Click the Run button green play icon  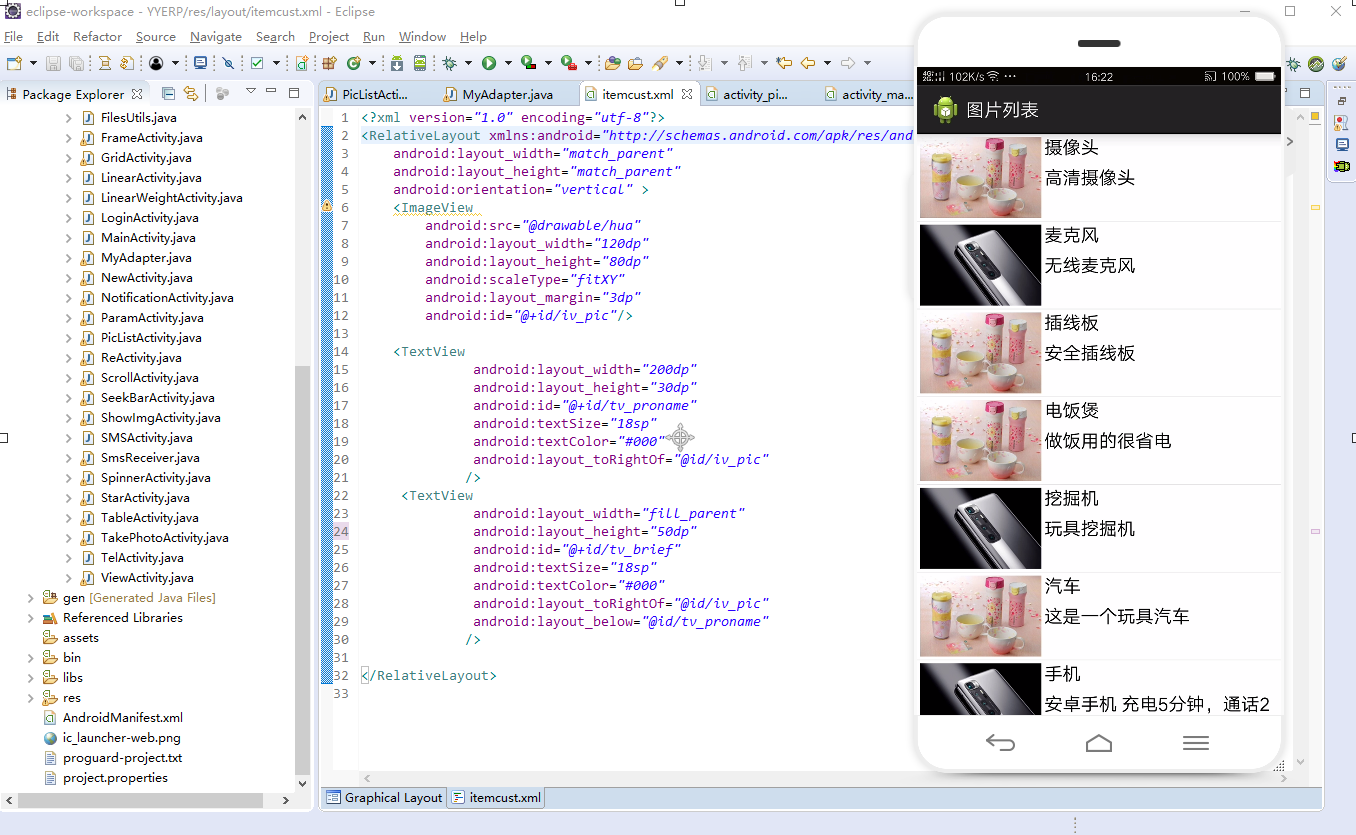pyautogui.click(x=489, y=63)
